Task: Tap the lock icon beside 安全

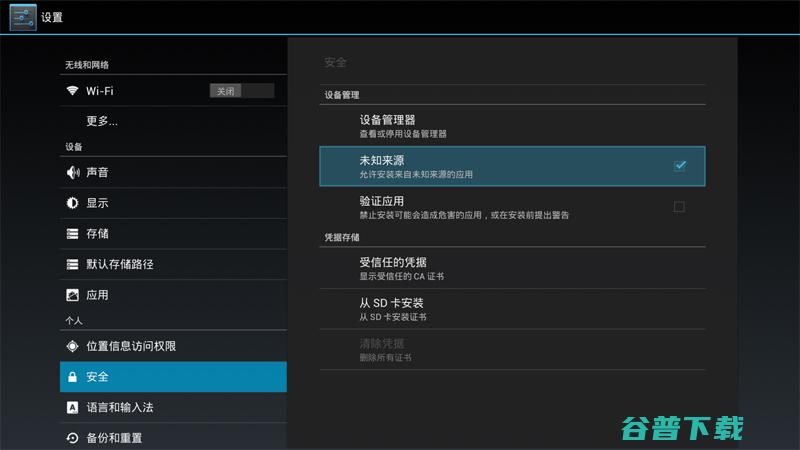Action: pos(72,377)
